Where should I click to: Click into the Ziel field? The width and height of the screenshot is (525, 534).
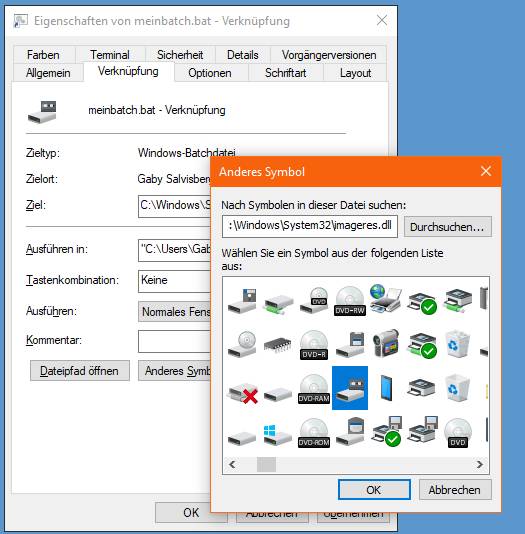tap(175, 206)
